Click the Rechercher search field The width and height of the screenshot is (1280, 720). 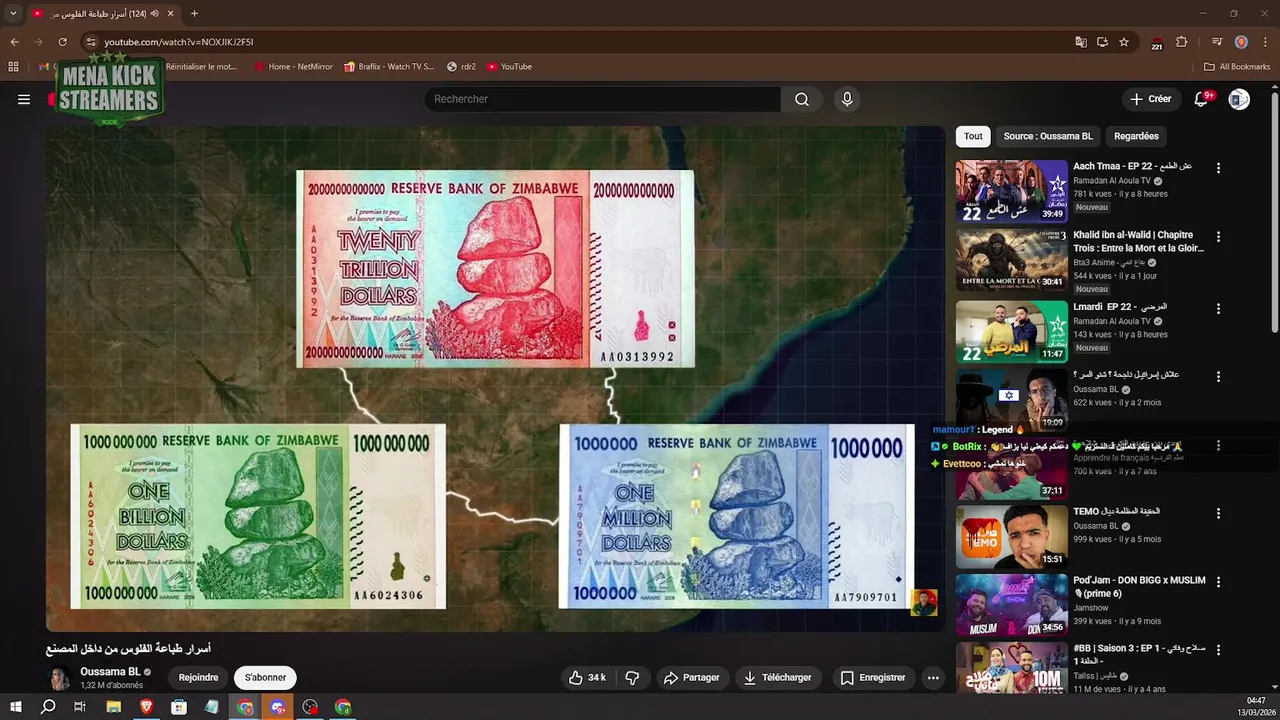pos(602,99)
